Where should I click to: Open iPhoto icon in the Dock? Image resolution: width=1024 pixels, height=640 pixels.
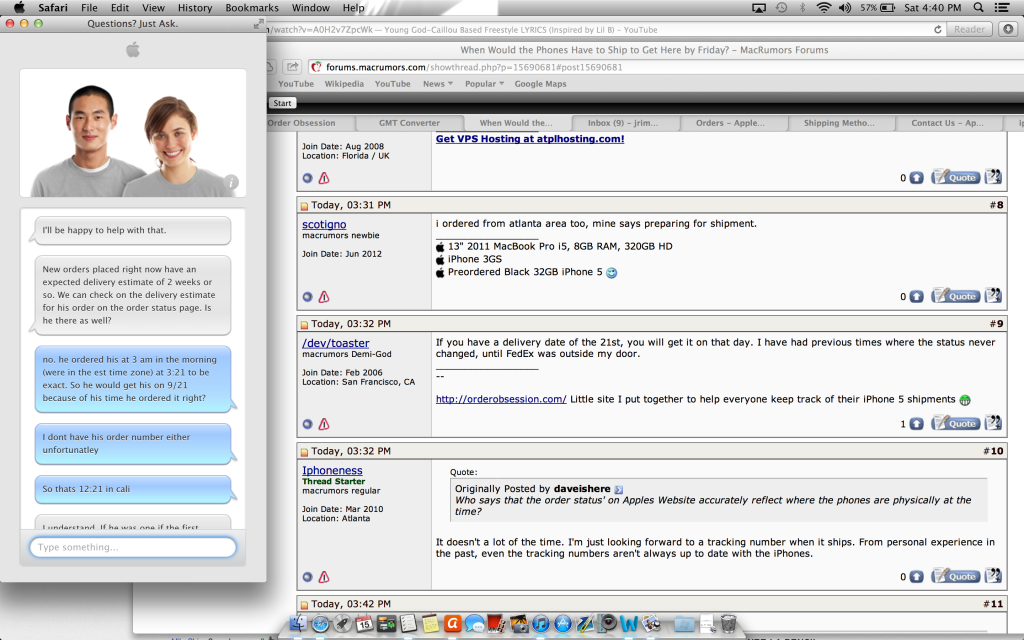tap(519, 624)
